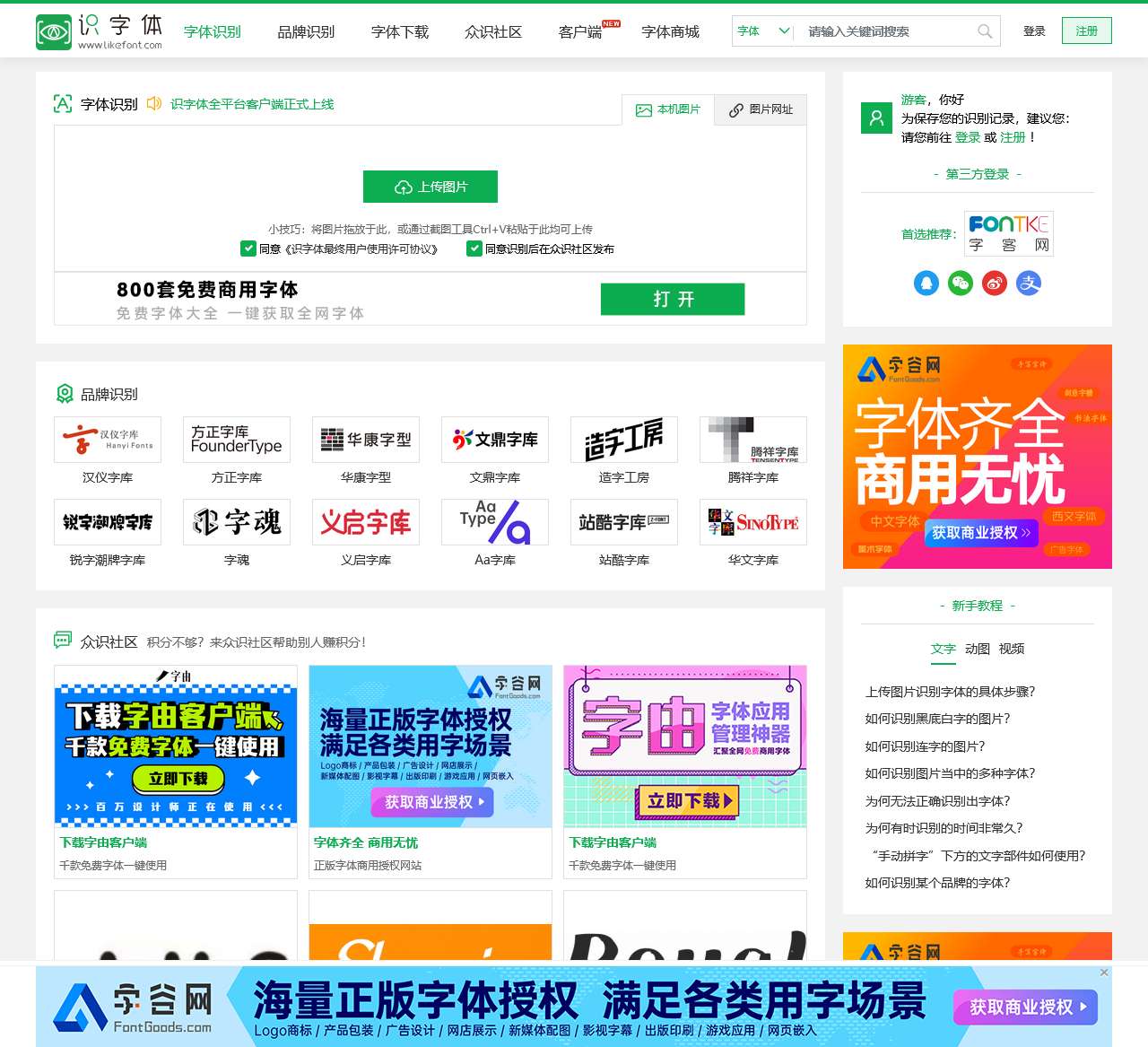
Task: Click the guest user avatar icon
Action: click(x=876, y=118)
